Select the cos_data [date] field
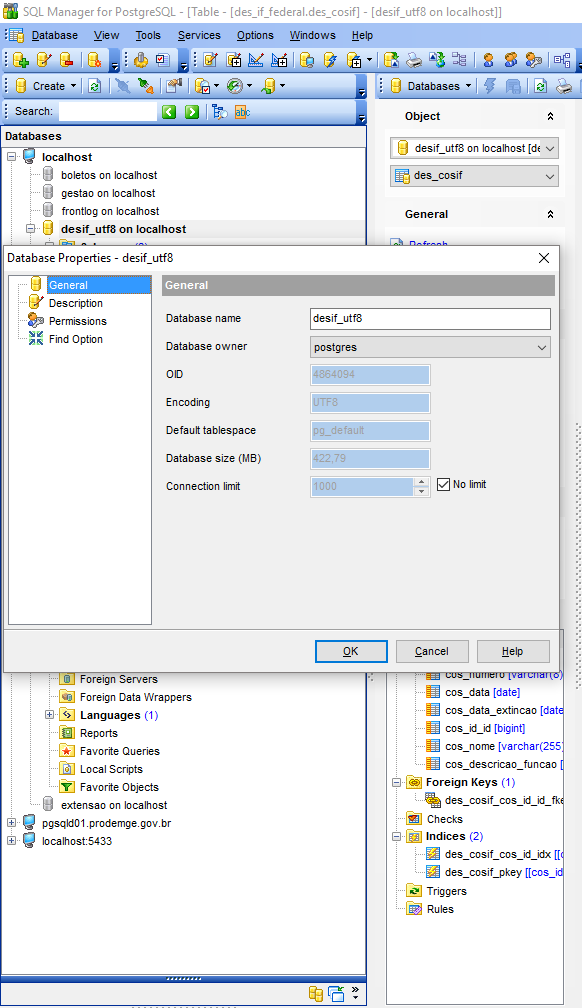This screenshot has width=582, height=1008. tap(482, 692)
